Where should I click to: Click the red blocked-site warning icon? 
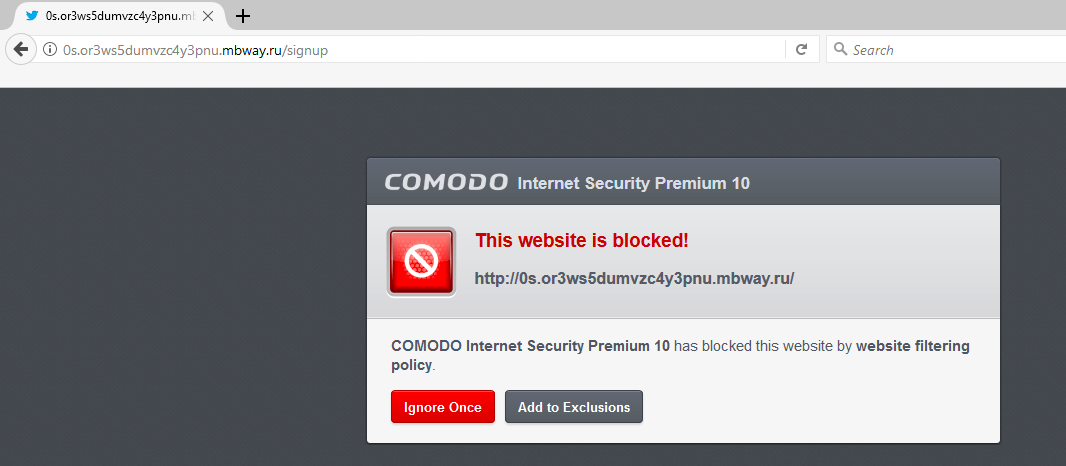[x=421, y=262]
